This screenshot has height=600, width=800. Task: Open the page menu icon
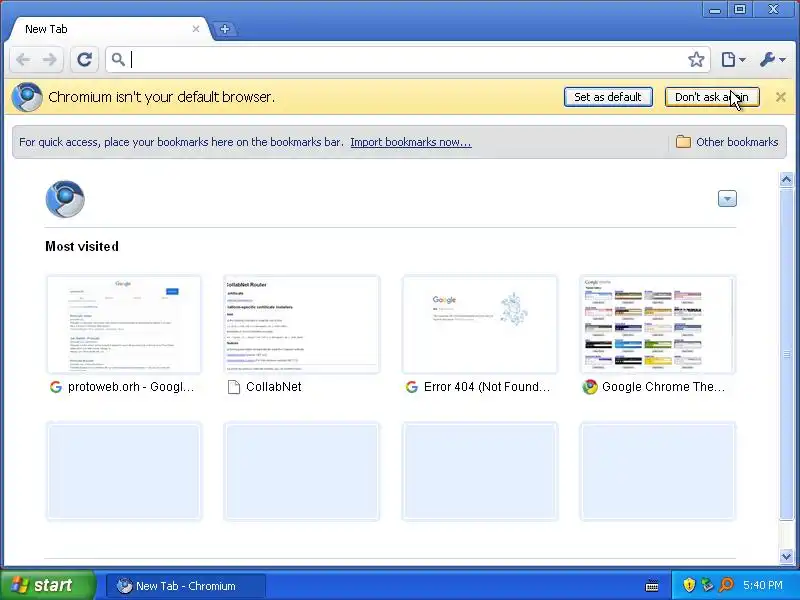coord(733,60)
